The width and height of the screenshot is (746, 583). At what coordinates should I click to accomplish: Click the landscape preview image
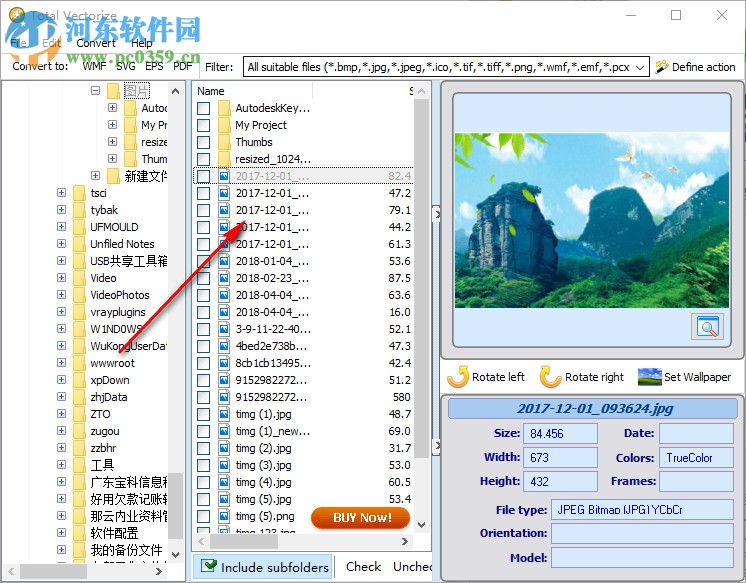pyautogui.click(x=591, y=220)
